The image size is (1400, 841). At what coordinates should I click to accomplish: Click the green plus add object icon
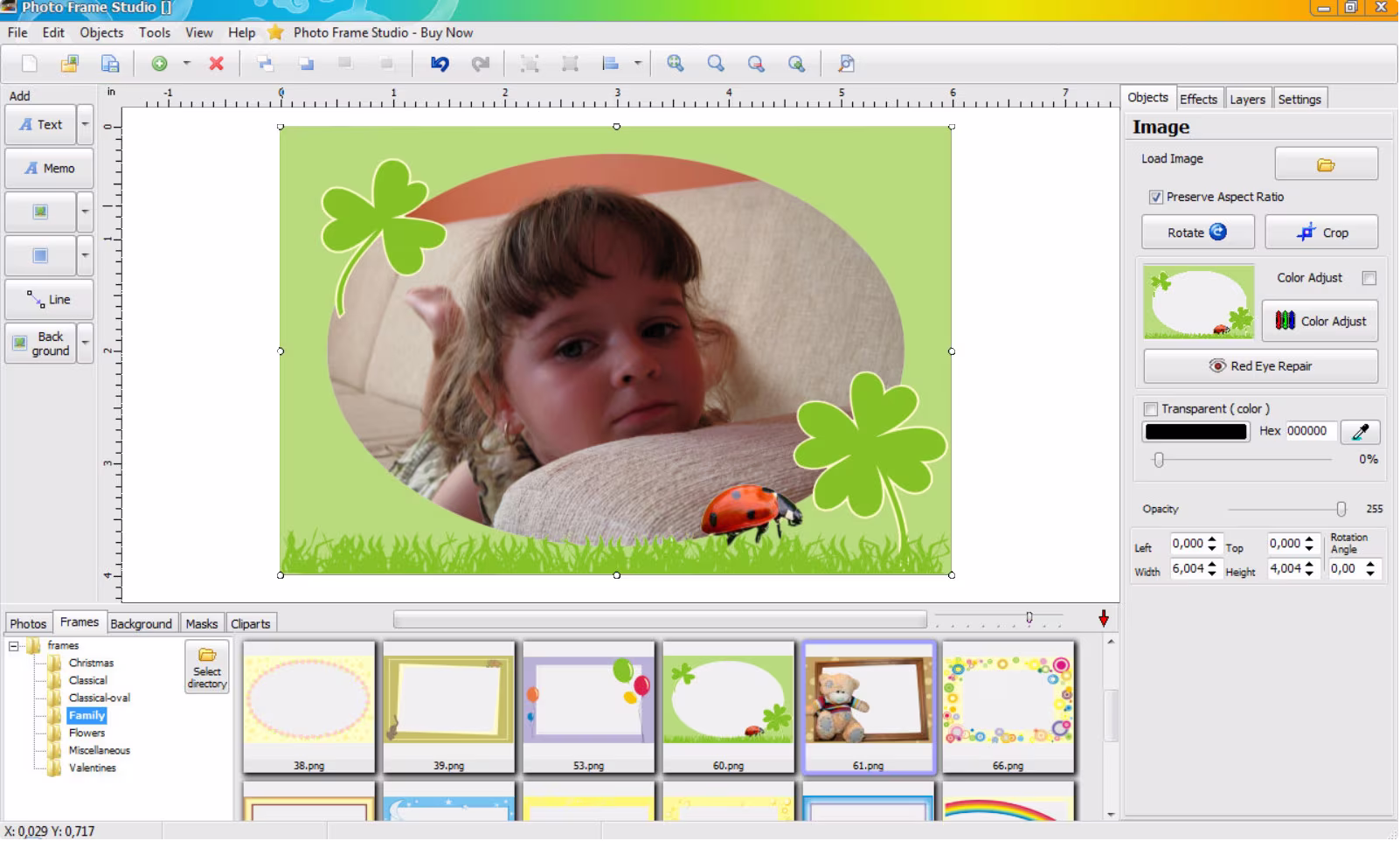click(x=159, y=64)
